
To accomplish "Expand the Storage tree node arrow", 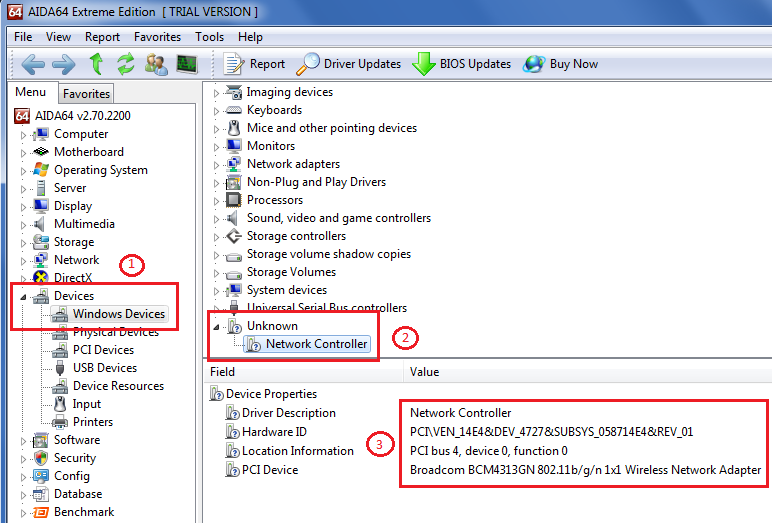I will 23,243.
